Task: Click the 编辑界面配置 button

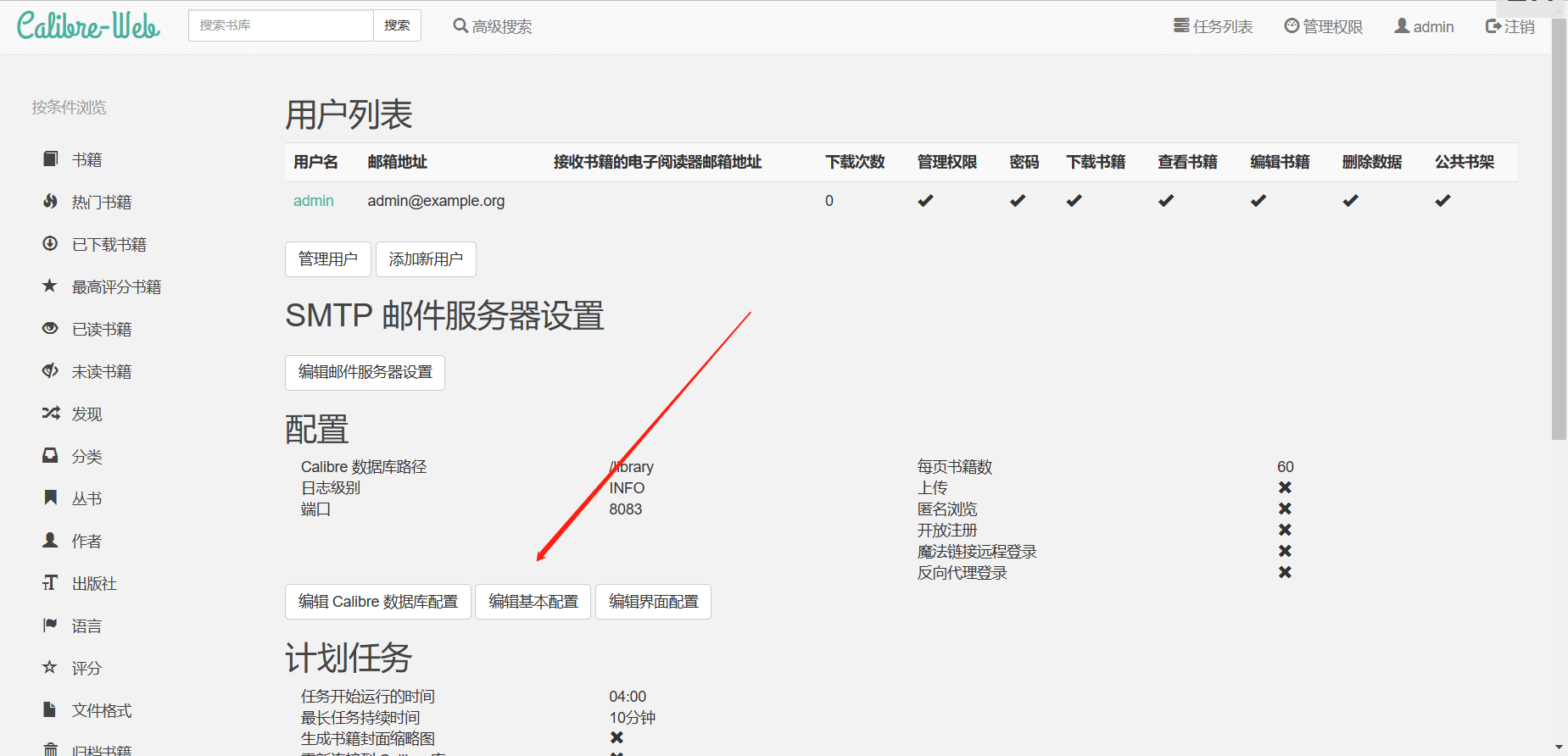Action: tap(654, 602)
